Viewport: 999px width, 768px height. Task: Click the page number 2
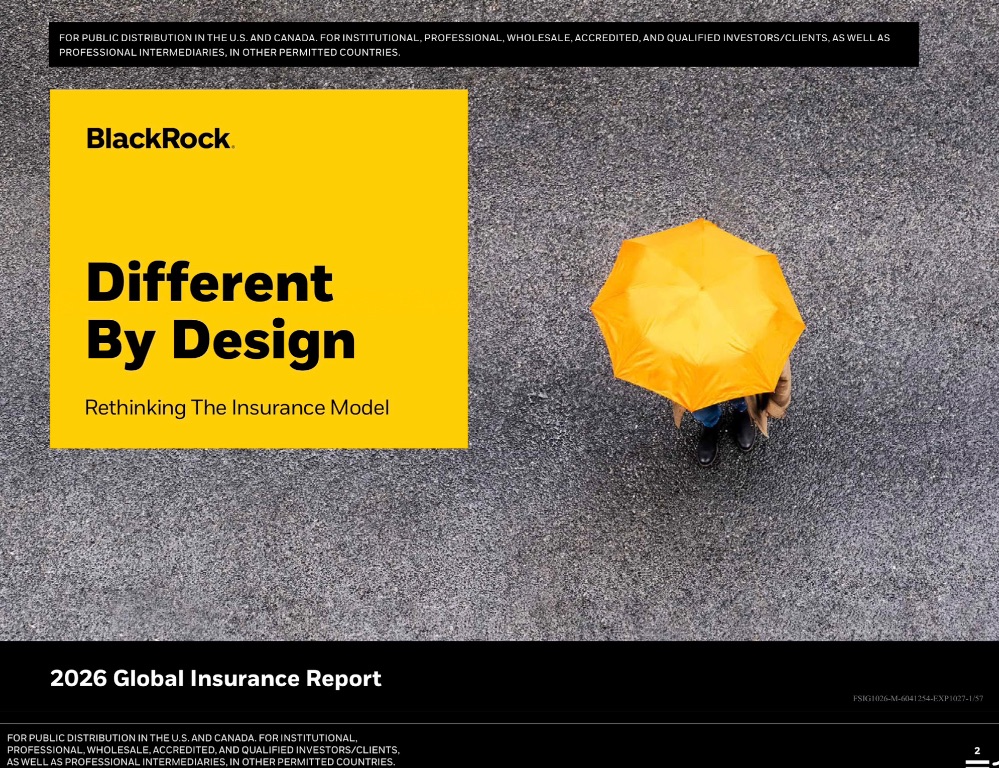click(977, 751)
